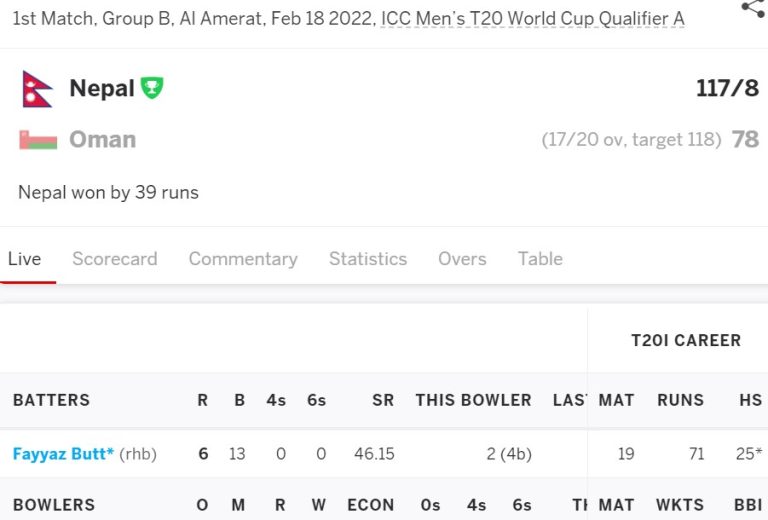Click Nepal's score 117/8
The image size is (768, 520).
727,89
